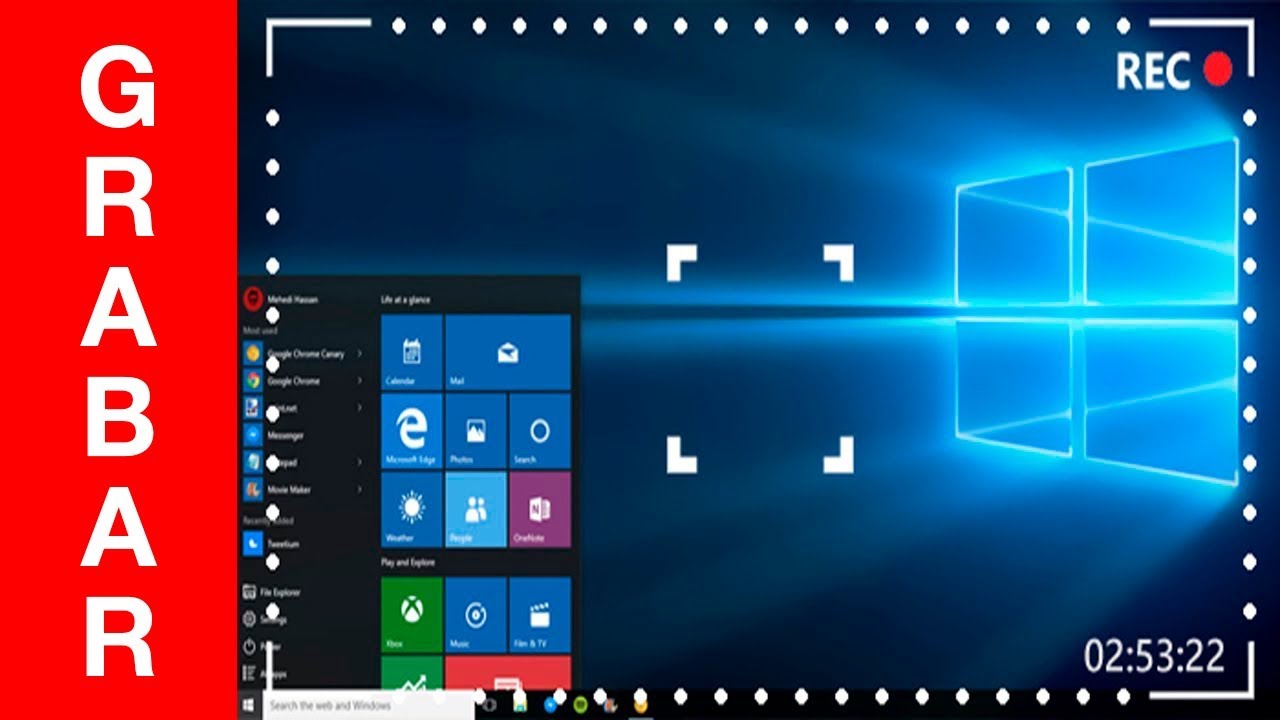Open the People tile
1280x720 pixels.
pos(476,509)
